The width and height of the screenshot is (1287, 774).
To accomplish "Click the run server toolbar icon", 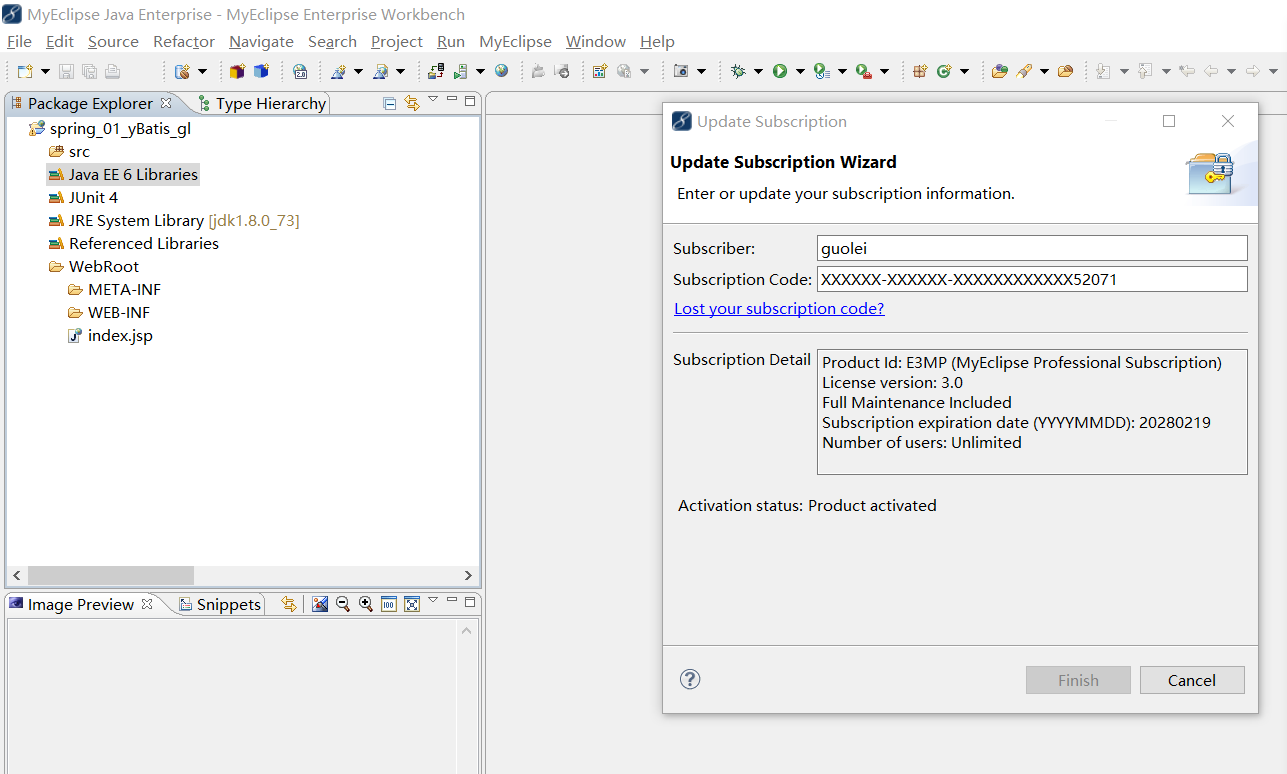I will 461,71.
